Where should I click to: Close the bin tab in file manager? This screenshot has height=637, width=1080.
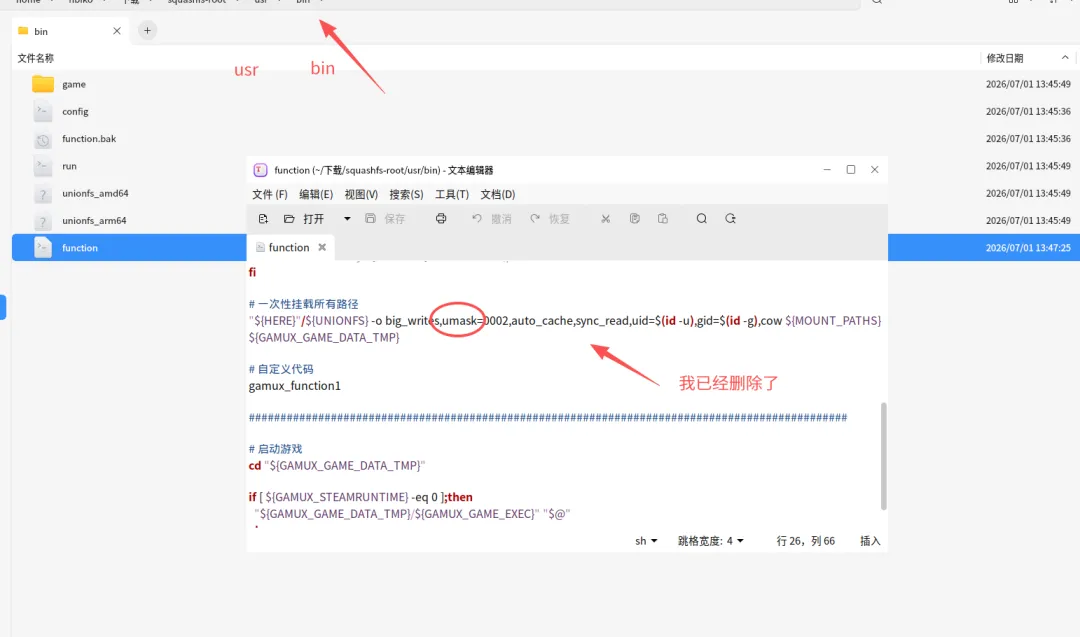point(117,31)
